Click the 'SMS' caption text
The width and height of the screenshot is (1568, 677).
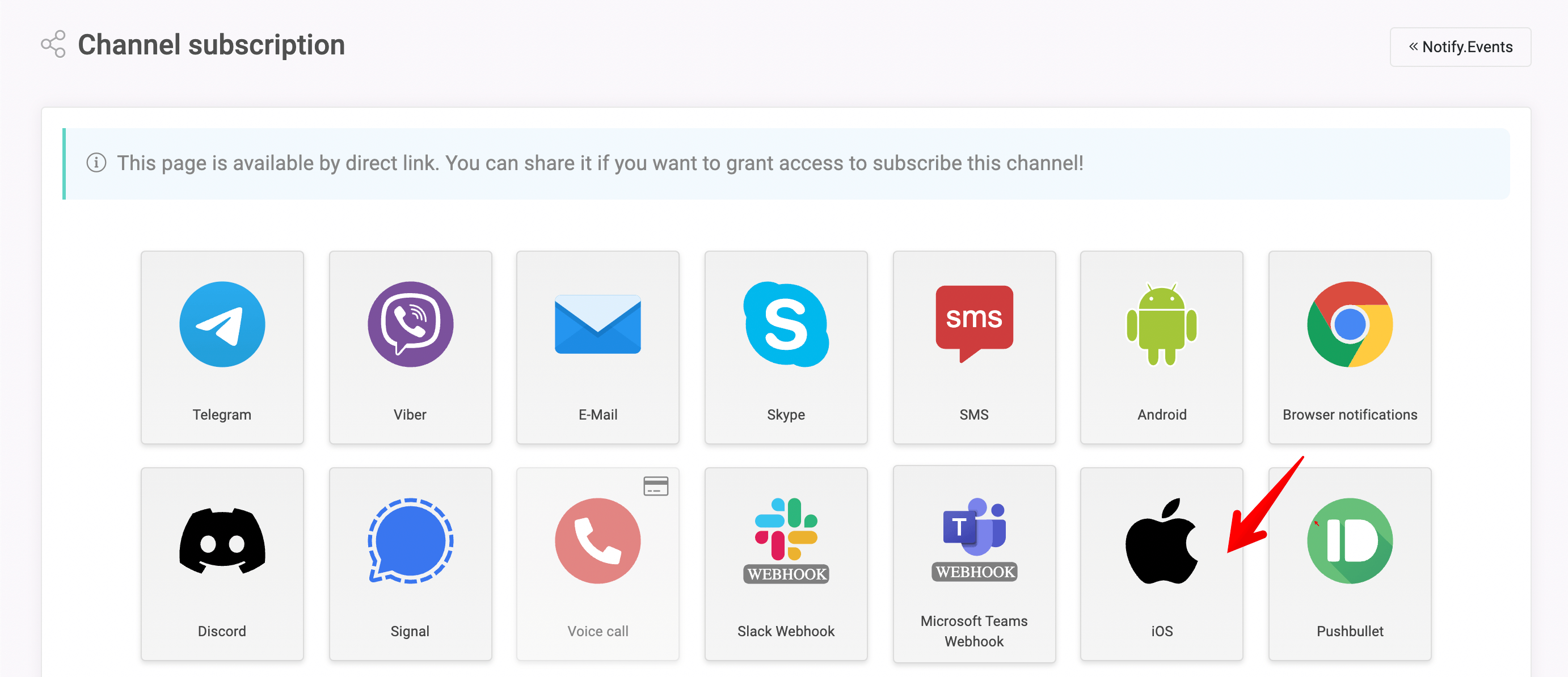click(x=974, y=414)
